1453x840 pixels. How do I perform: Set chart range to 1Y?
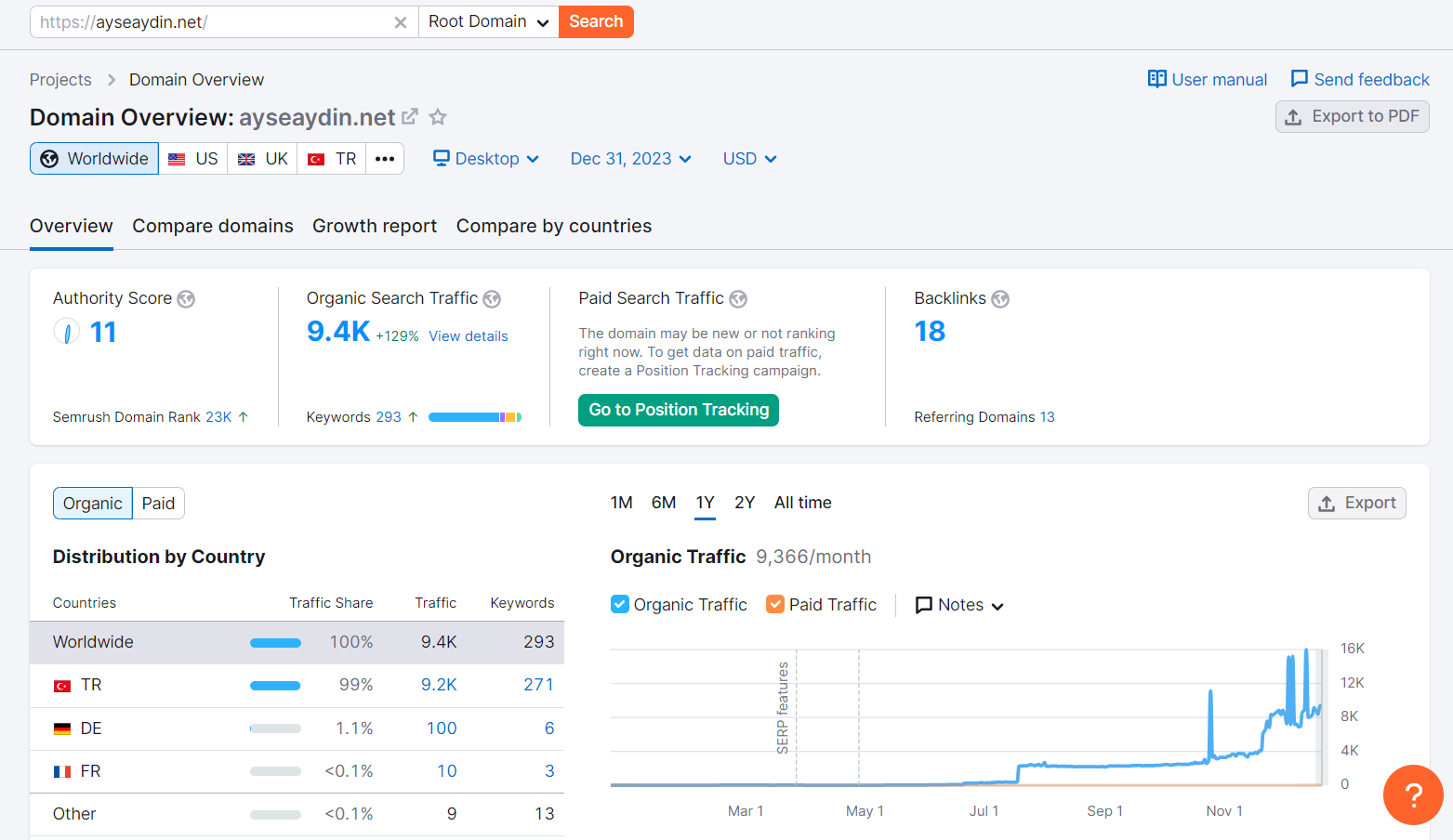click(x=706, y=503)
